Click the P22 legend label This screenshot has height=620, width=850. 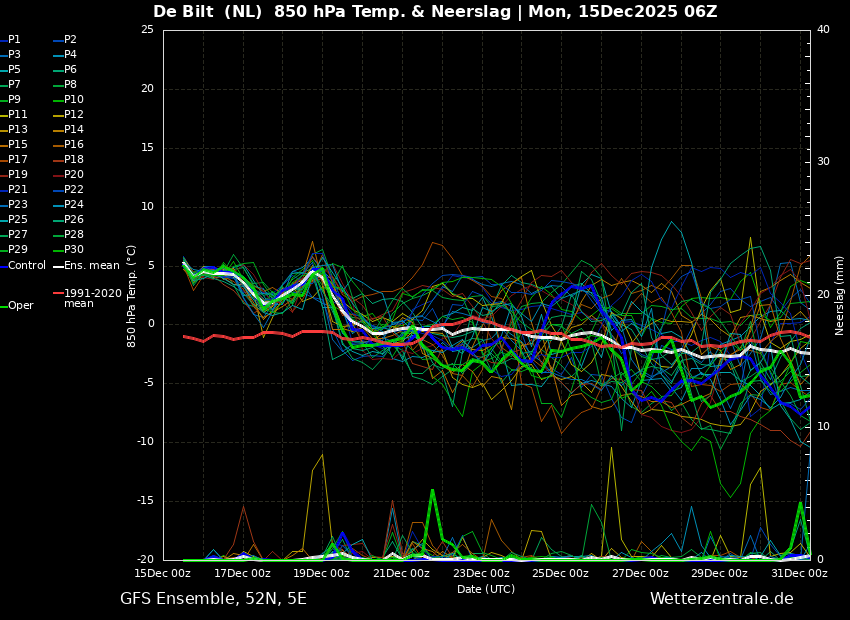coord(74,190)
